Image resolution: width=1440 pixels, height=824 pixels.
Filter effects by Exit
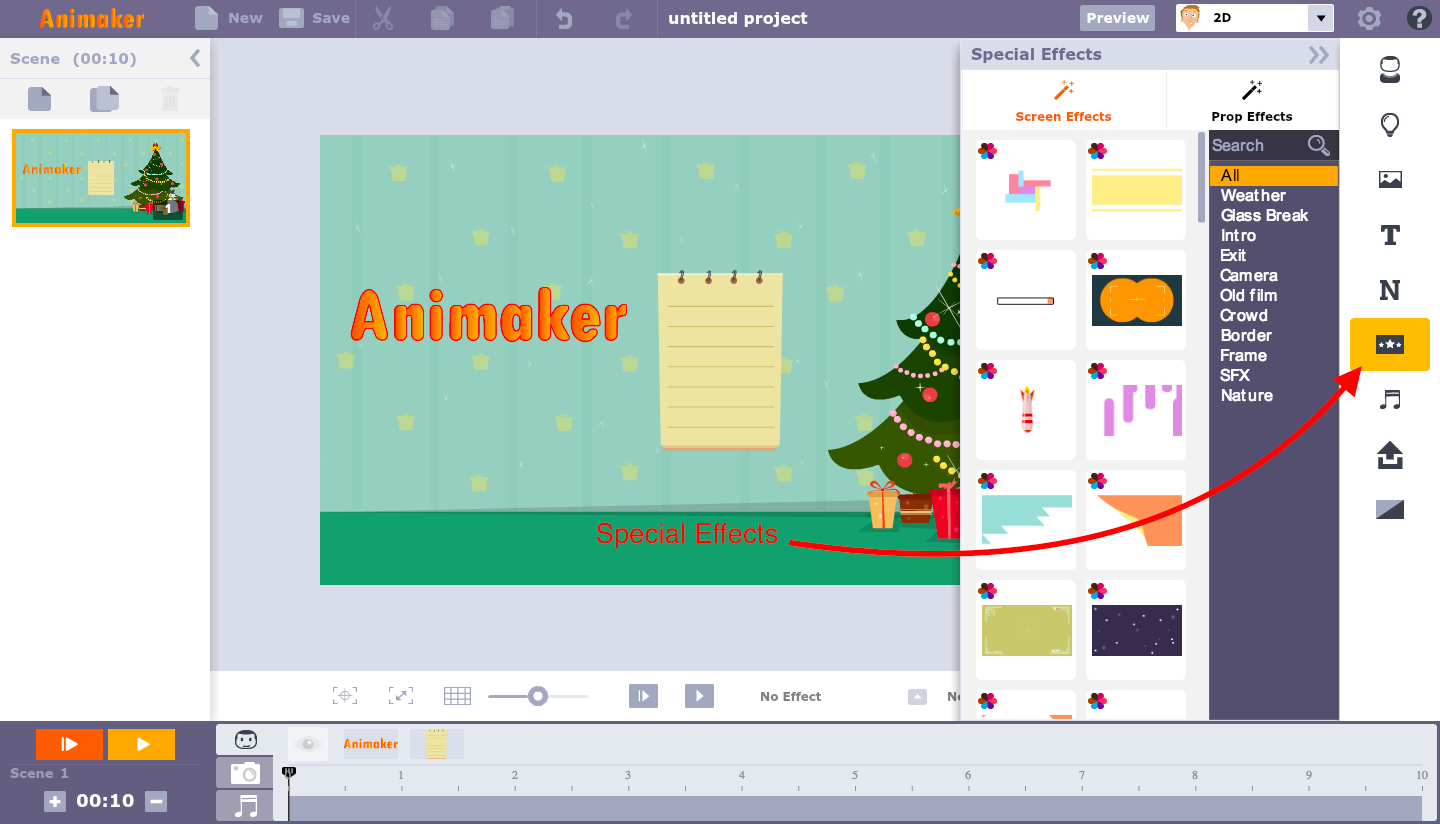coord(1233,256)
